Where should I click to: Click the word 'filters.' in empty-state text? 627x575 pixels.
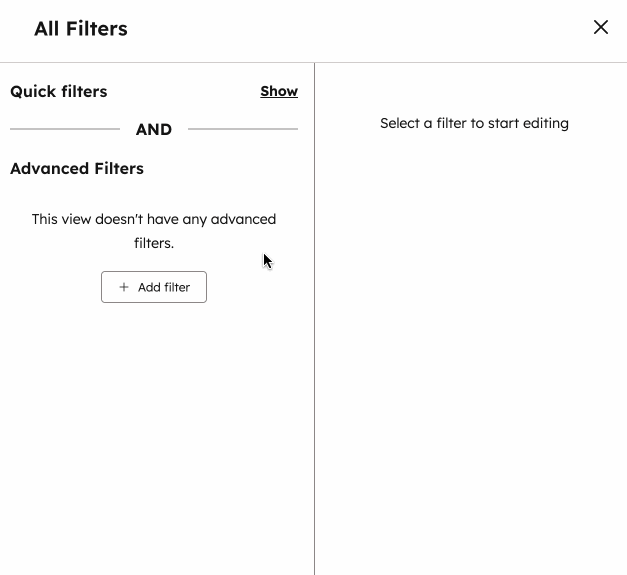154,243
